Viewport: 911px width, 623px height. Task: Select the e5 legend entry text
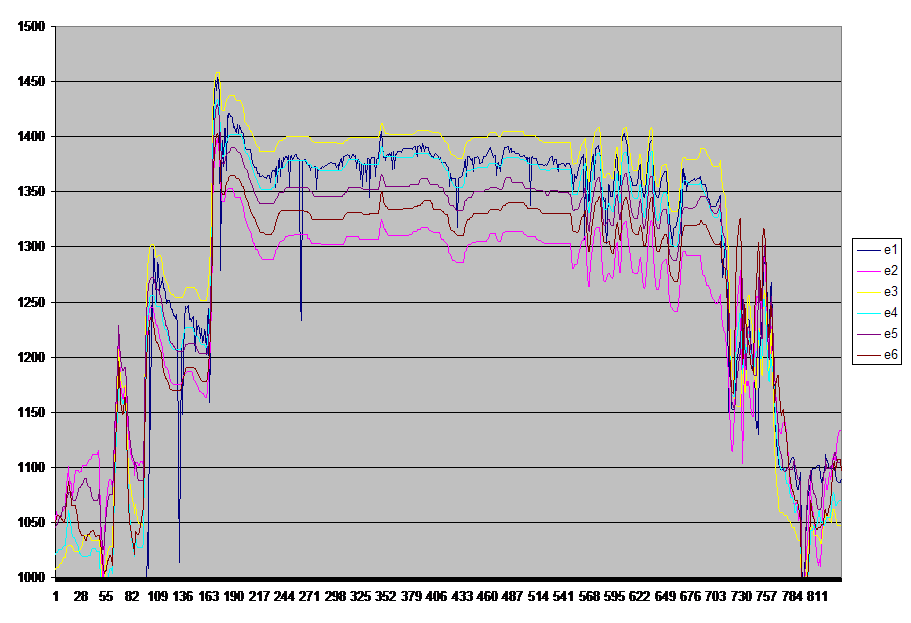pos(889,334)
